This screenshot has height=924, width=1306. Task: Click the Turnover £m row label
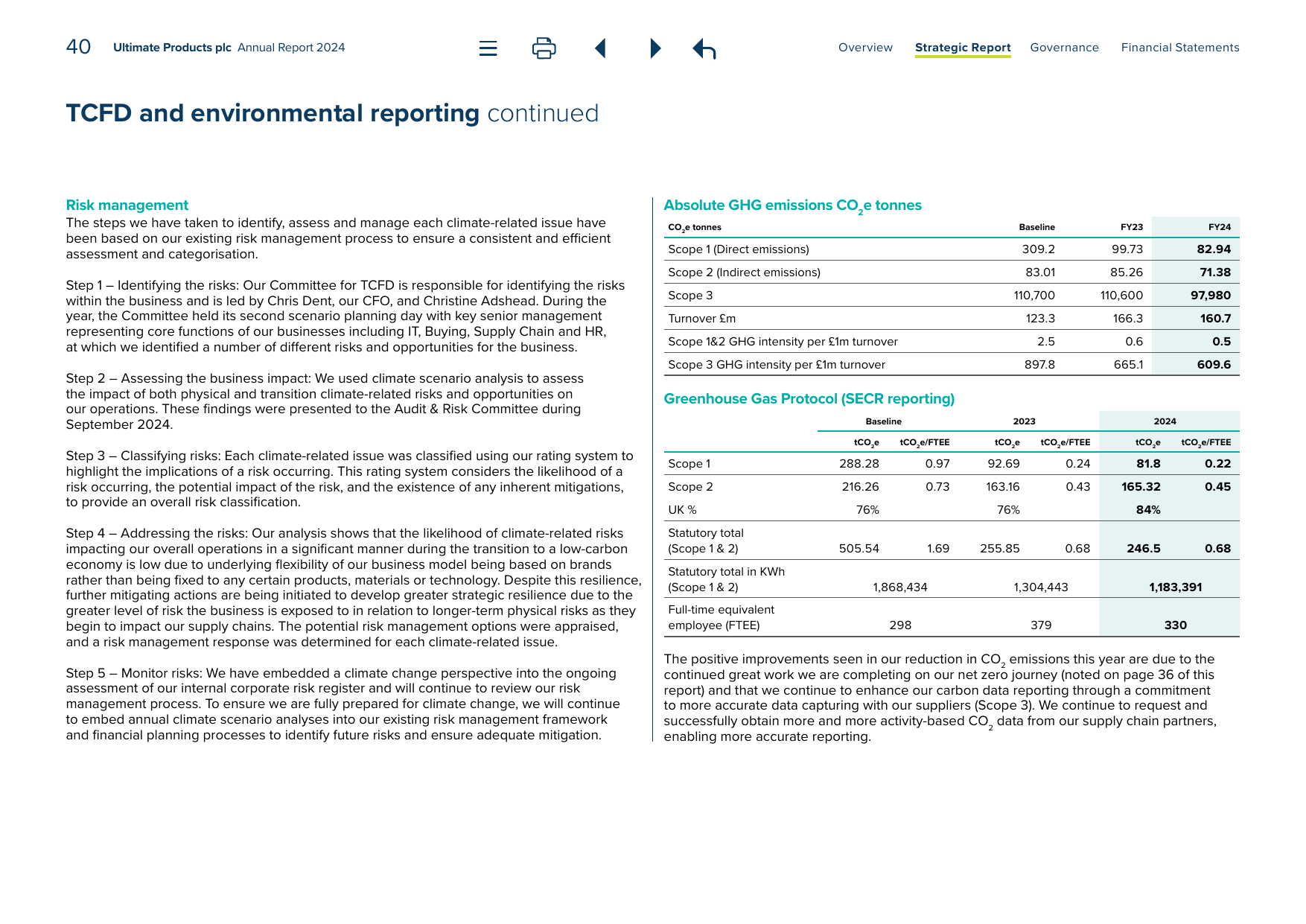[701, 319]
